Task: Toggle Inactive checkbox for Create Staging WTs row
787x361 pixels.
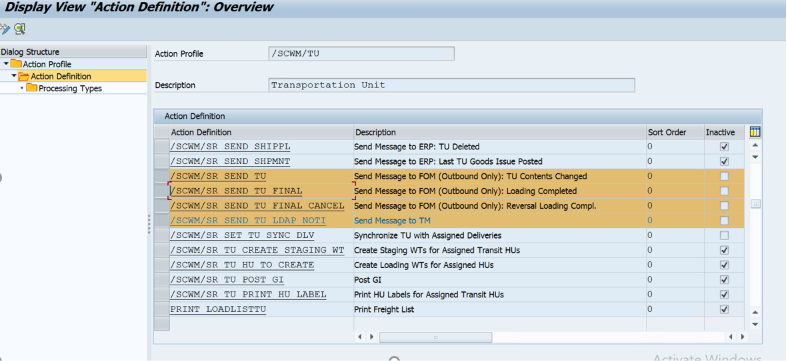Action: [724, 250]
